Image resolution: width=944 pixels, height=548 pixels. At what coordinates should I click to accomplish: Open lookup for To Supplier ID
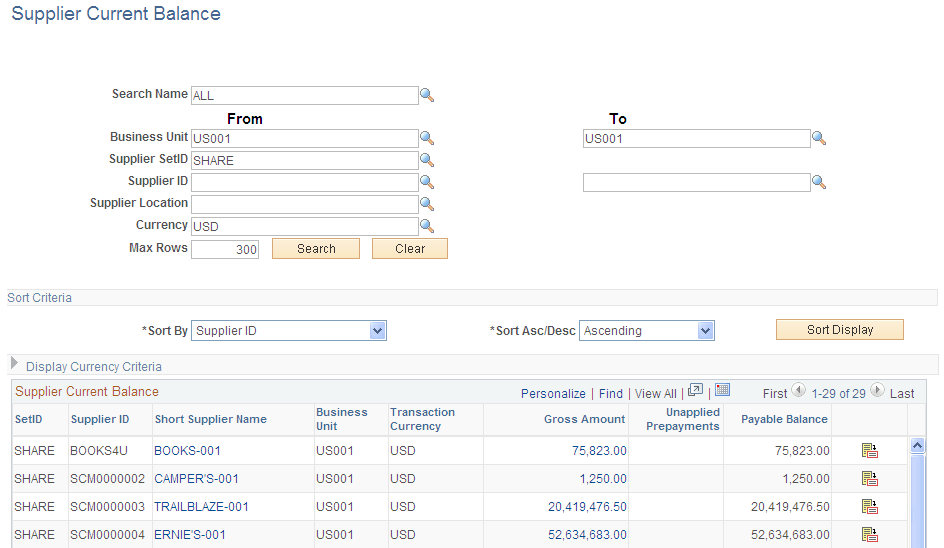point(819,182)
